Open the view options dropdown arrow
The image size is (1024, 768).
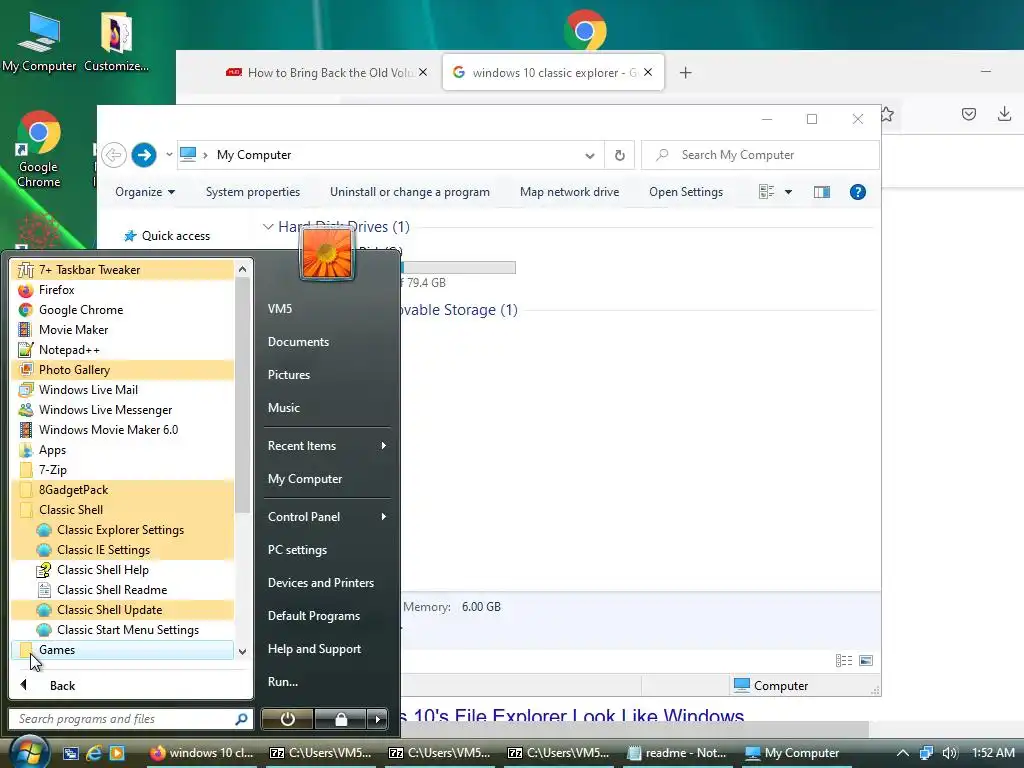click(x=788, y=192)
